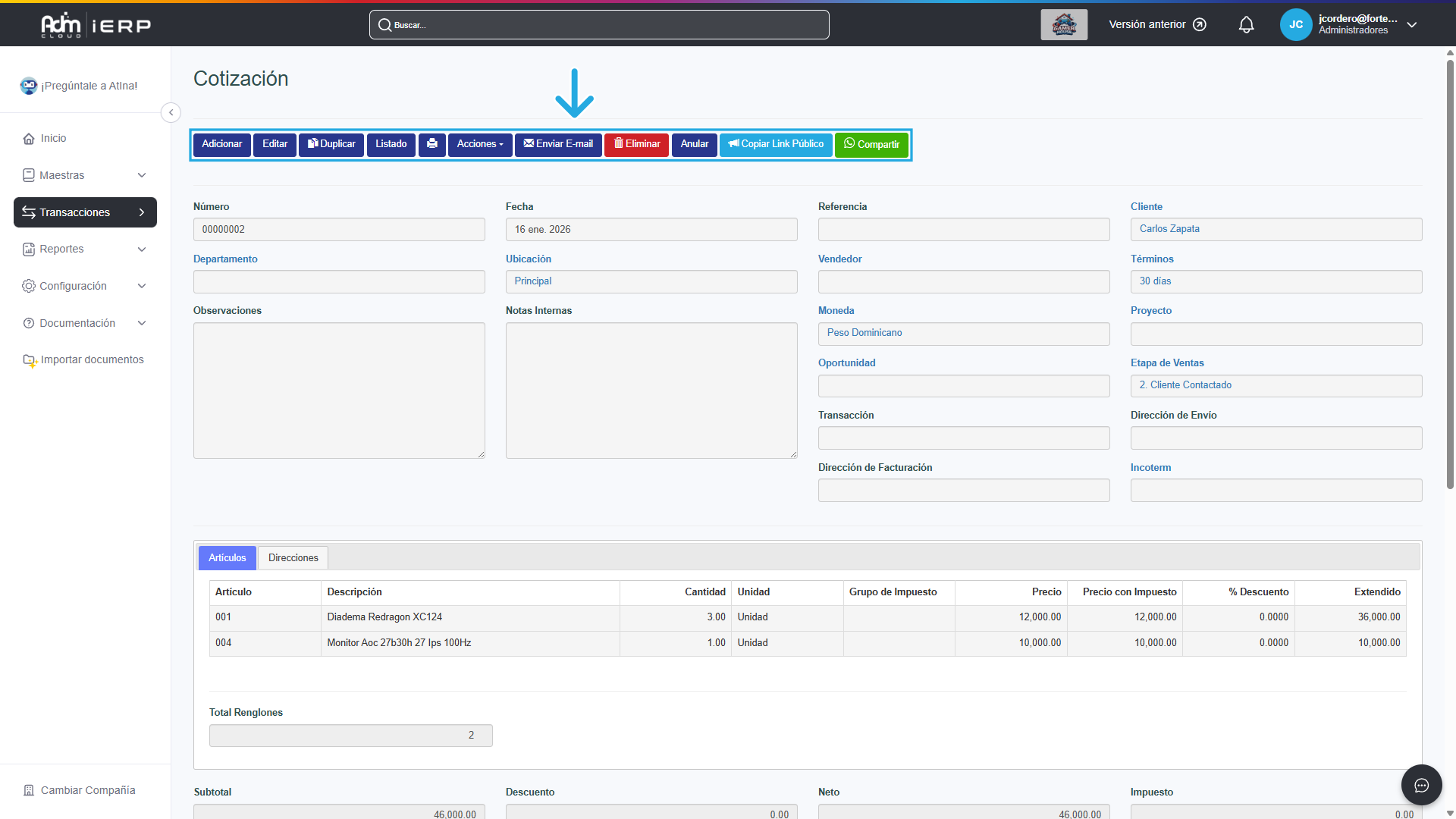Click the Versión anterior link

click(x=1156, y=25)
